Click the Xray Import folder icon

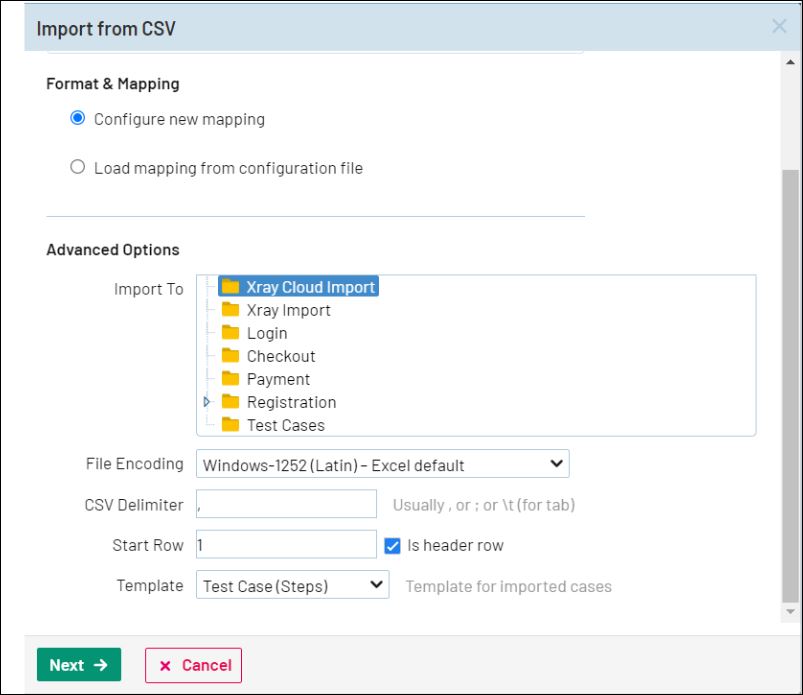point(230,310)
